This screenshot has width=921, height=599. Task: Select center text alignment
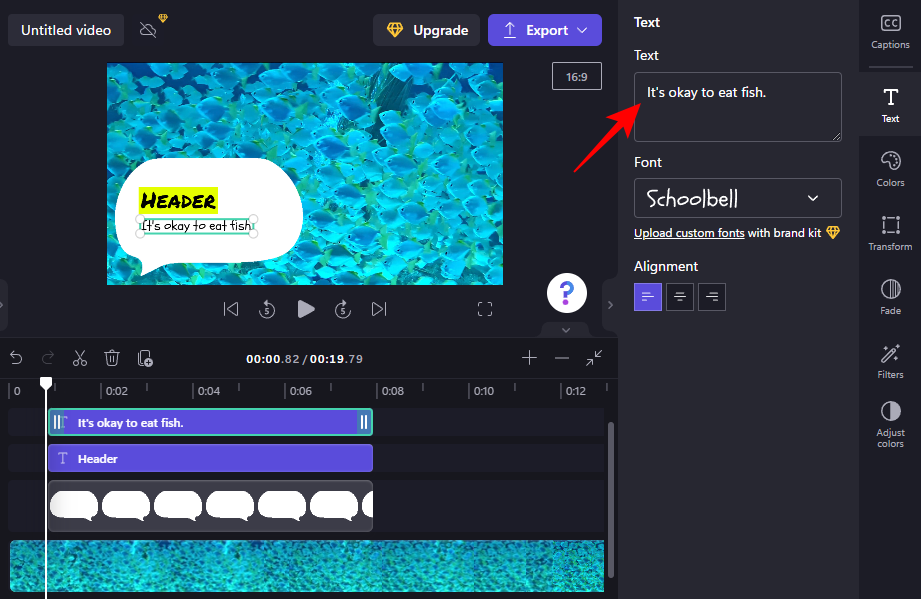[x=680, y=296]
